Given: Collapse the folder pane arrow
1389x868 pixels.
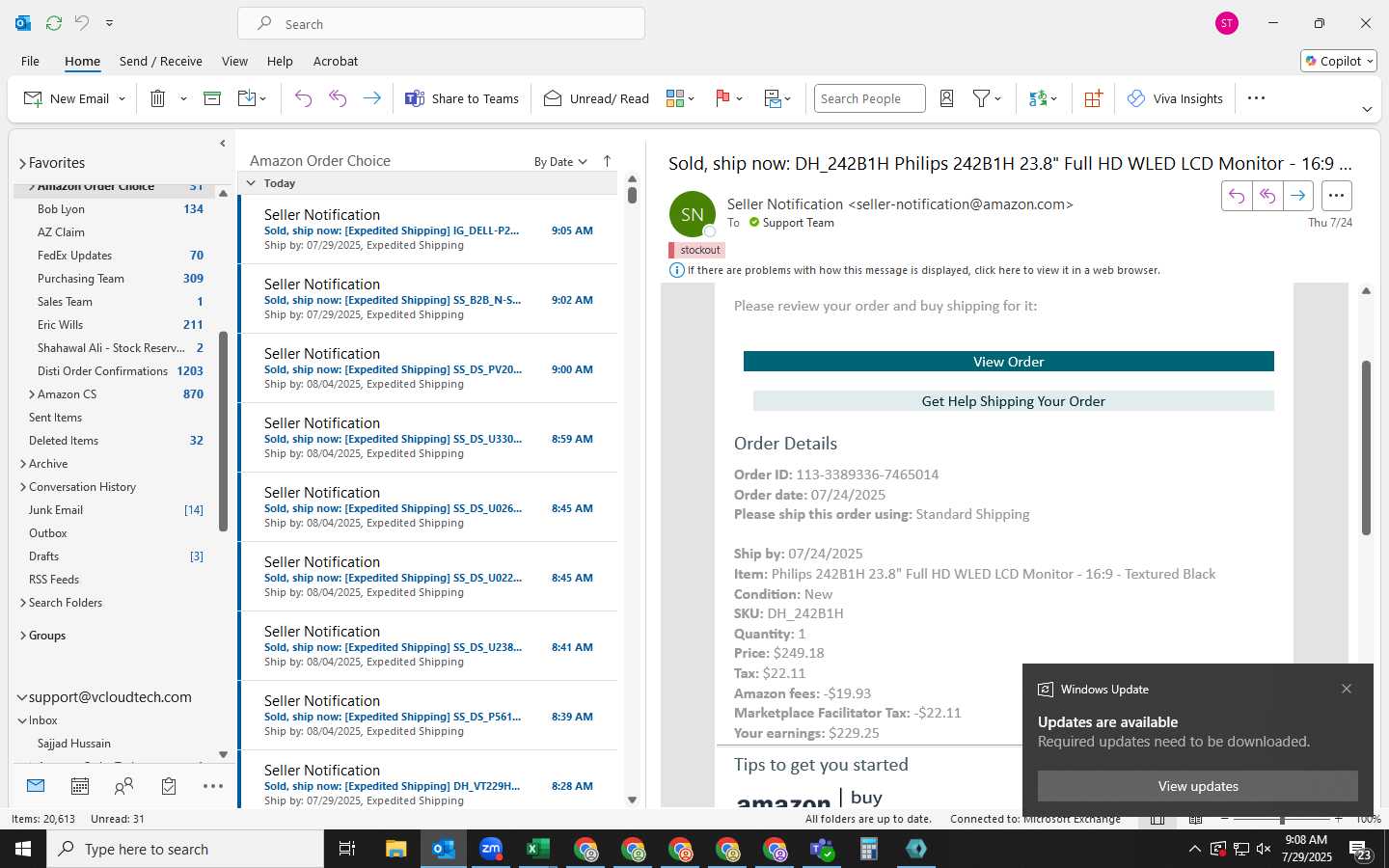Looking at the screenshot, I should (x=222, y=144).
